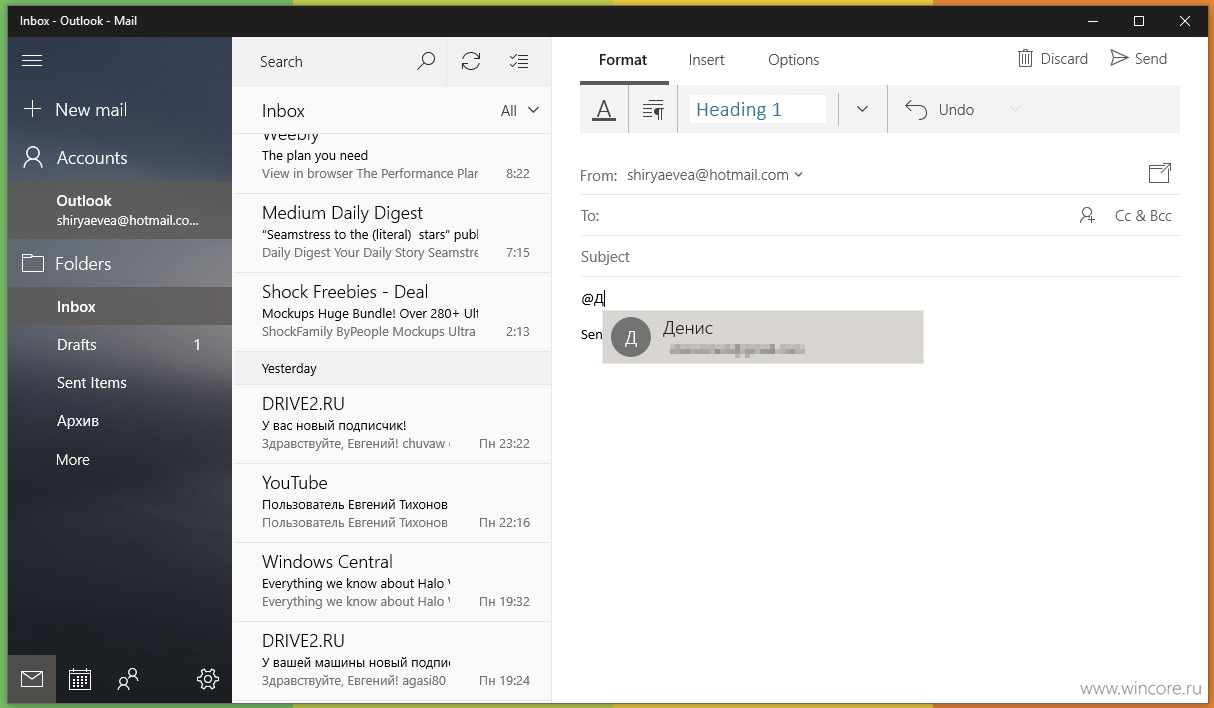This screenshot has width=1214, height=708.
Task: Maximize the Mail window
Action: pos(1139,21)
